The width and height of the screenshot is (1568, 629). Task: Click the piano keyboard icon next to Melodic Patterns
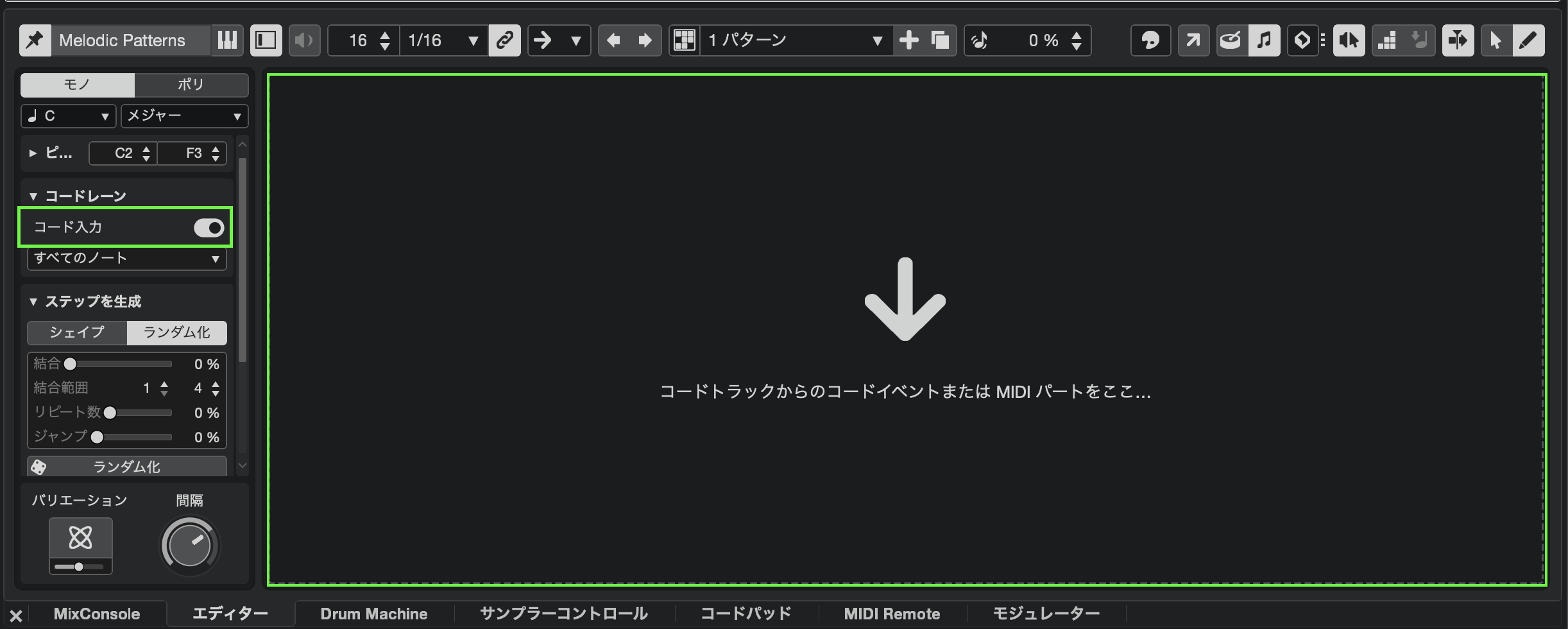[227, 40]
